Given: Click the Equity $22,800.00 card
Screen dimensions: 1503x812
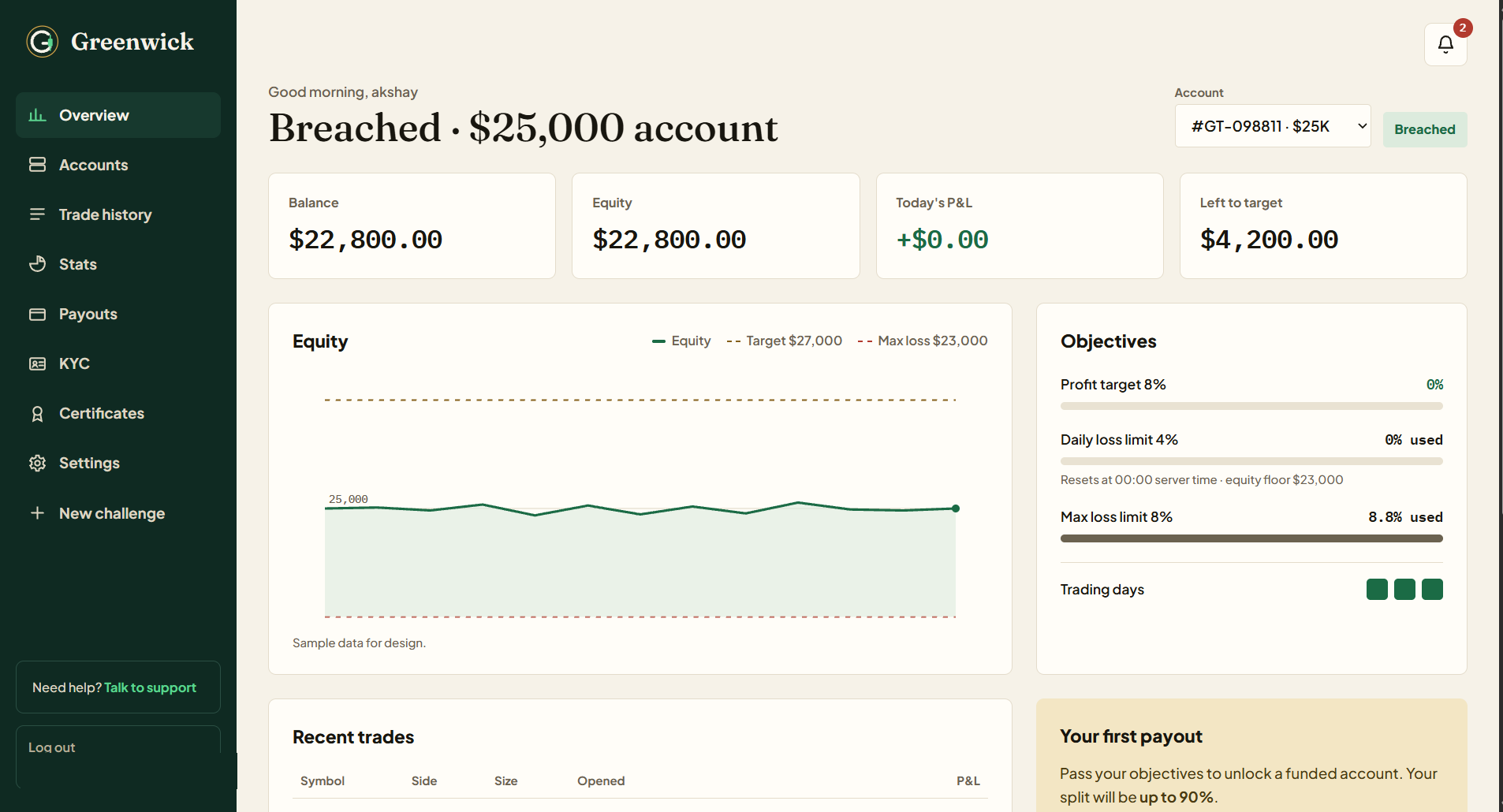Looking at the screenshot, I should pyautogui.click(x=715, y=225).
